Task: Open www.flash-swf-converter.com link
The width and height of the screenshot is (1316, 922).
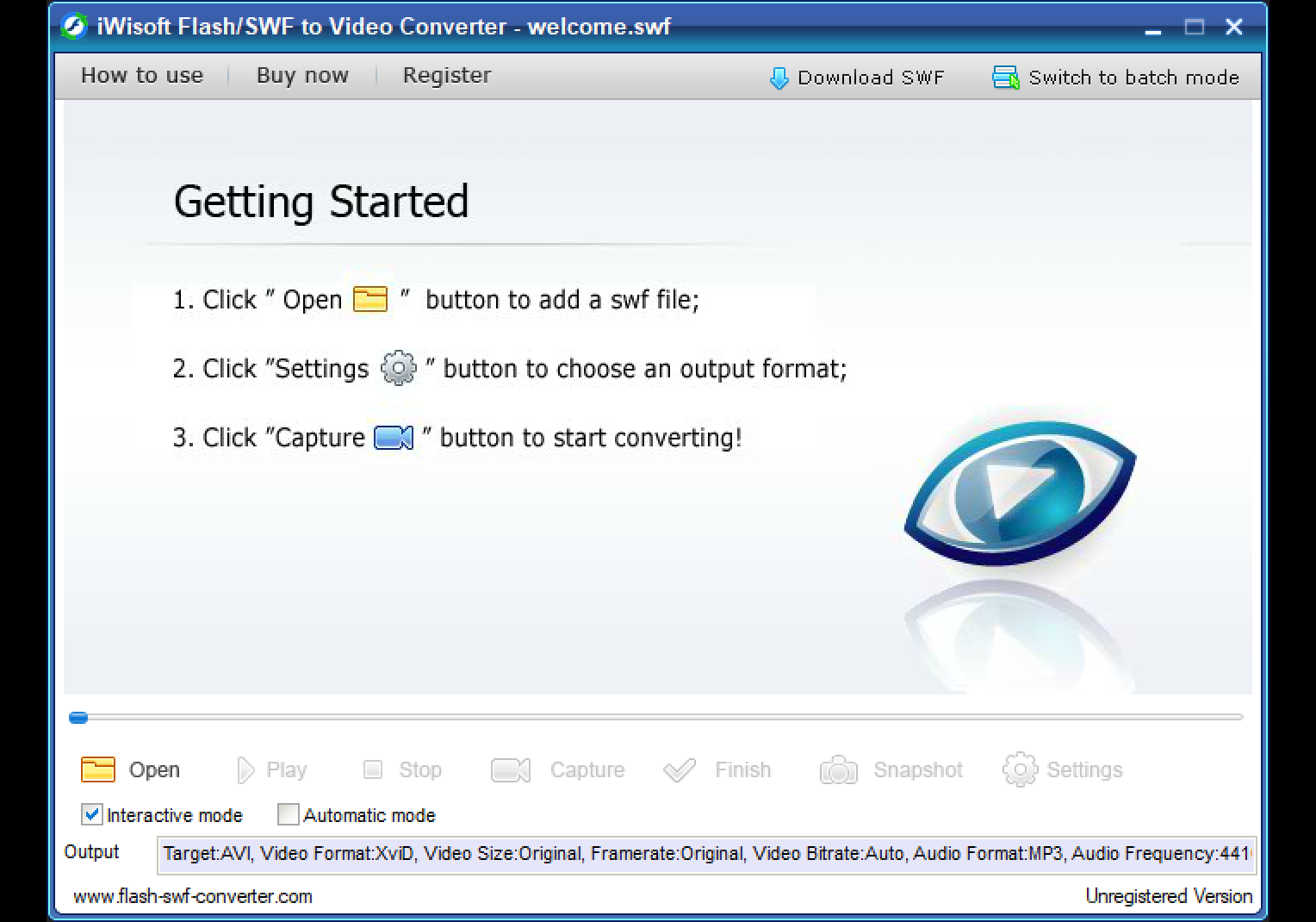Action: coord(193,896)
